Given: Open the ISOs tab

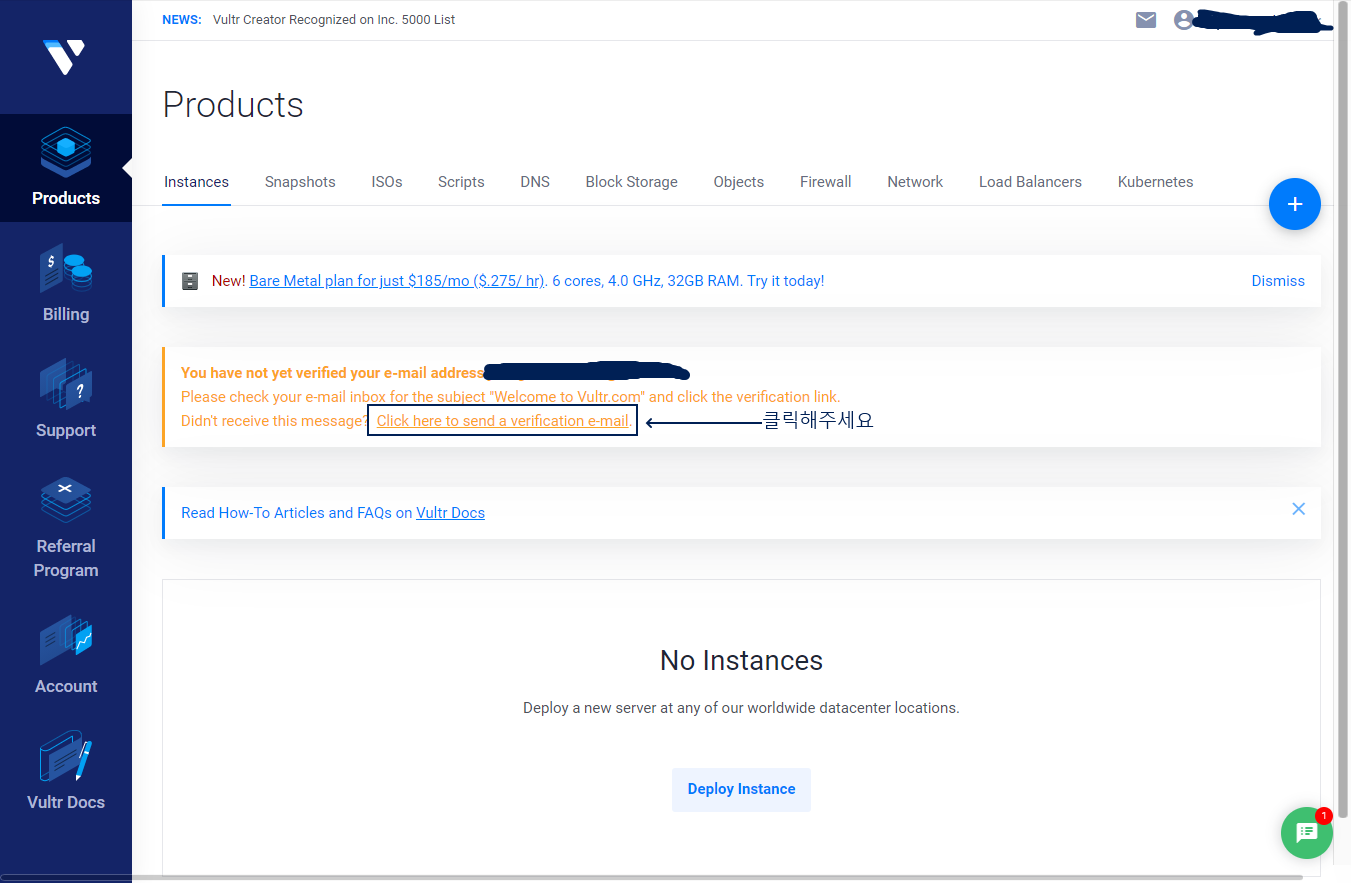Looking at the screenshot, I should [x=387, y=182].
